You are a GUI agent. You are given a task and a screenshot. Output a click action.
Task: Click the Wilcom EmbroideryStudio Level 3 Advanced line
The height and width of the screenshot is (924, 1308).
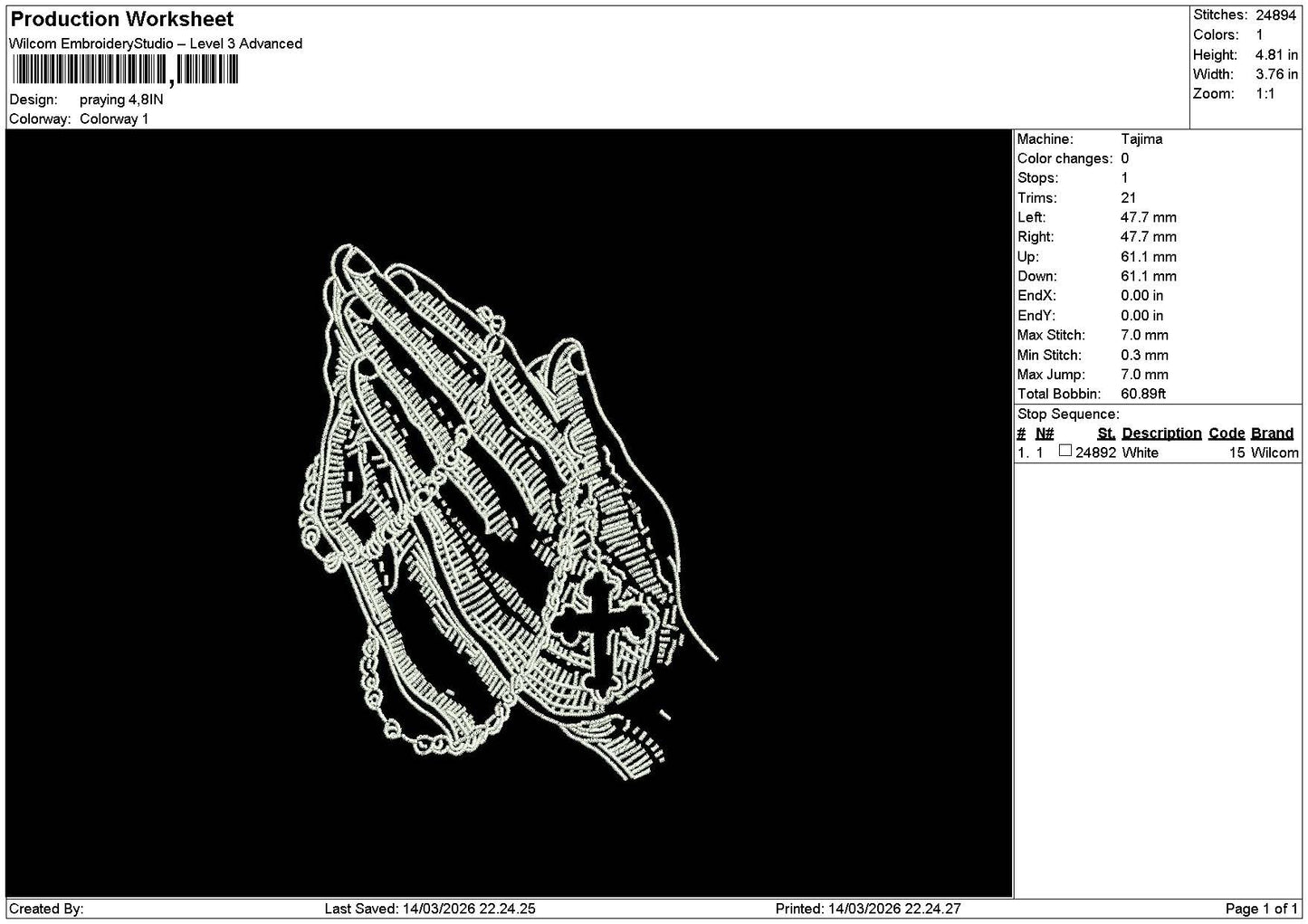(x=156, y=43)
